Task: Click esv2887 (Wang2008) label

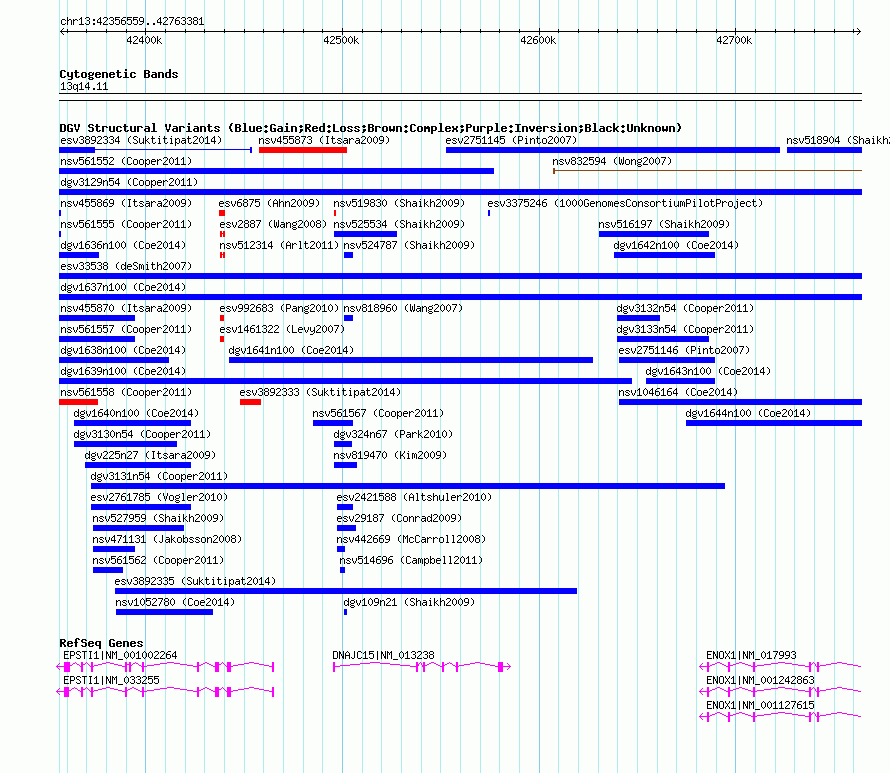Action: [273, 224]
